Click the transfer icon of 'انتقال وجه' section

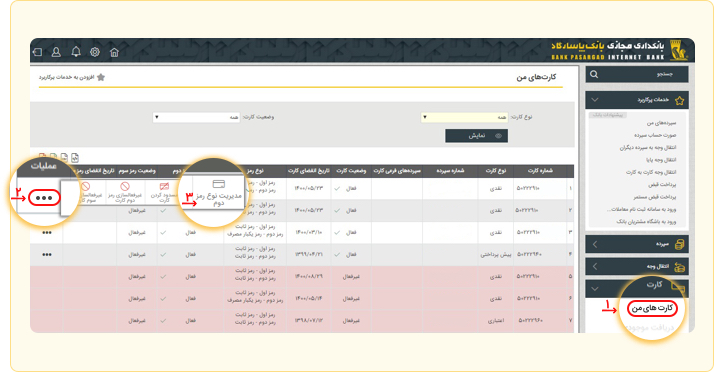(x=679, y=267)
